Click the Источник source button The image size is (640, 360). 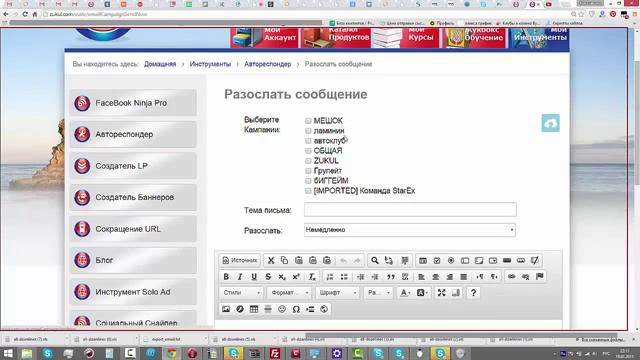pos(240,260)
